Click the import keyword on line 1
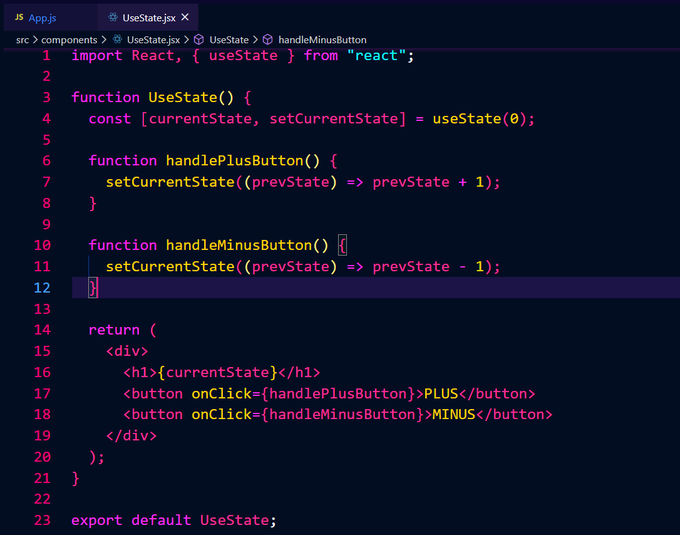This screenshot has width=680, height=535. tap(97, 55)
